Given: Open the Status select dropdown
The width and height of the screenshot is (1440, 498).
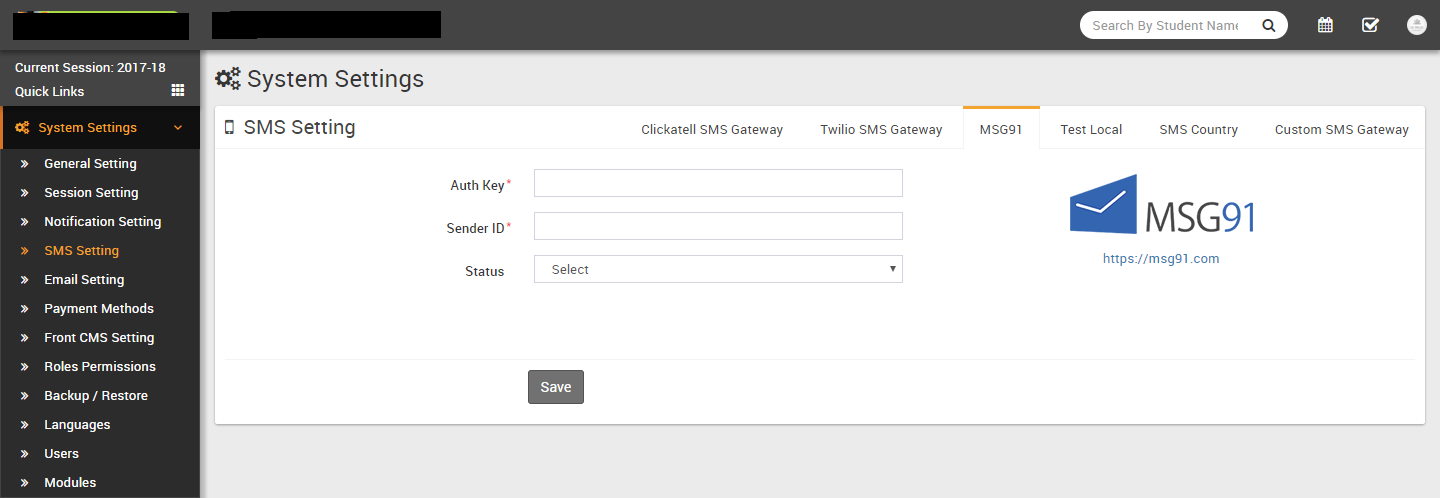Looking at the screenshot, I should click(x=718, y=269).
